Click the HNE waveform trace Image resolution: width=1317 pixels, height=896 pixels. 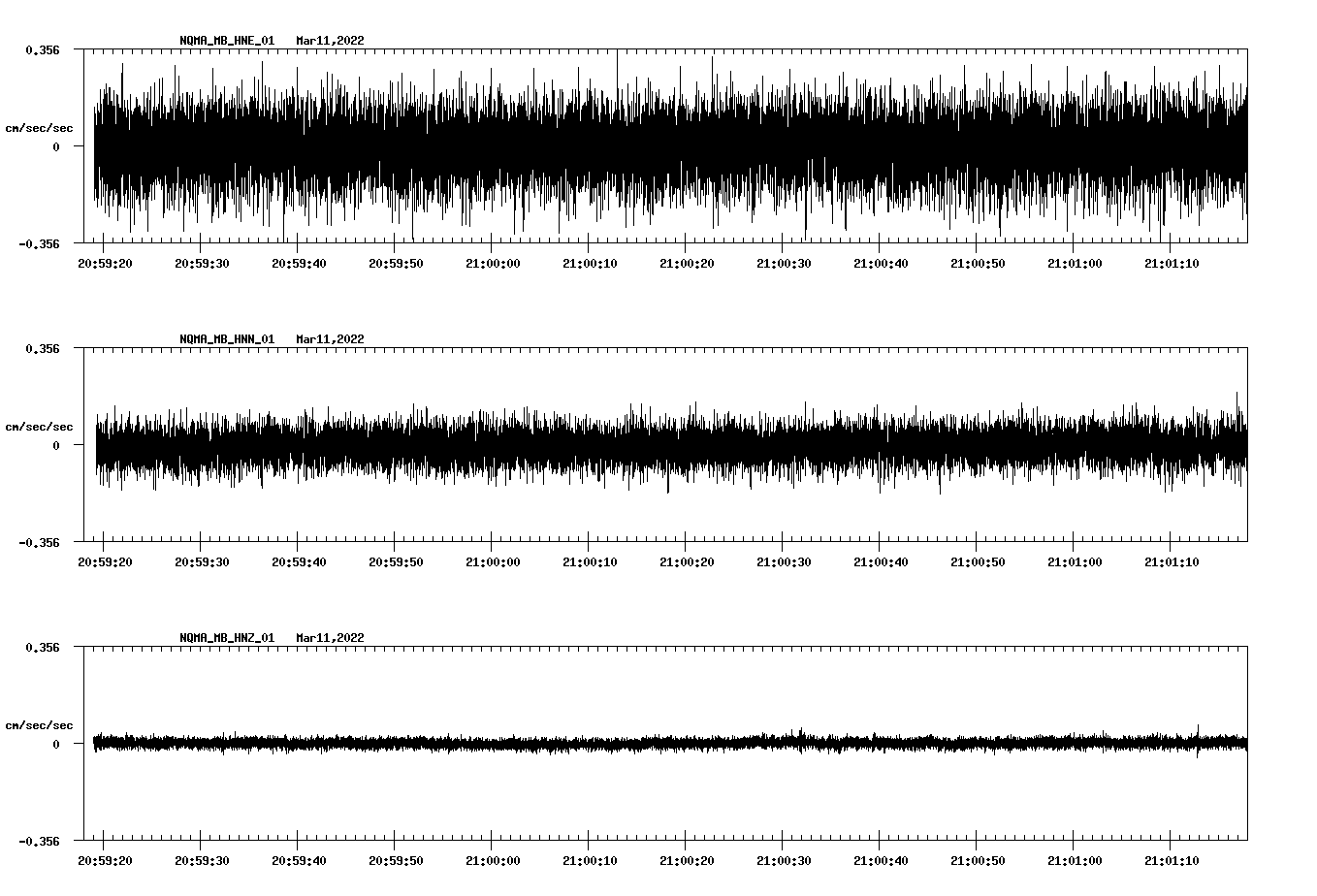tap(671, 146)
